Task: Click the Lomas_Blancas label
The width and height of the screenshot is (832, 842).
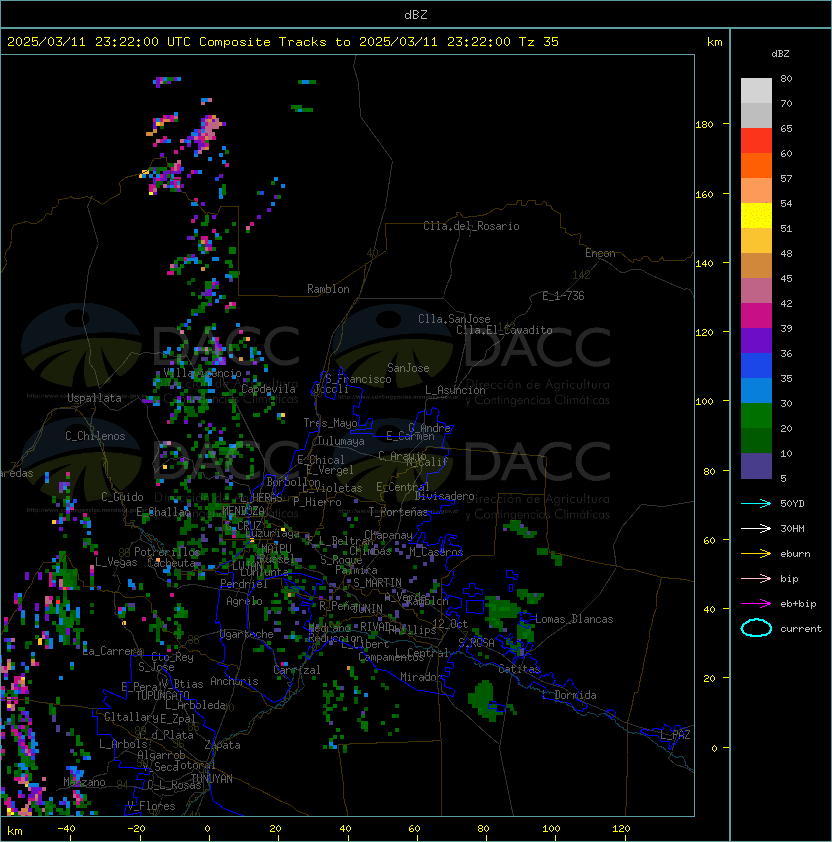Action: (574, 619)
